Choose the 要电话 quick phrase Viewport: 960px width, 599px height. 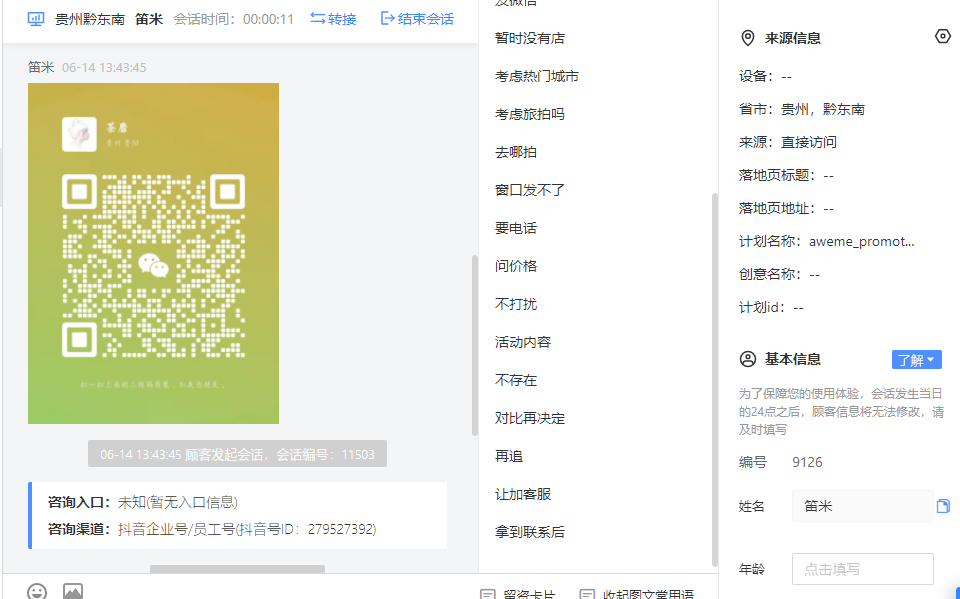(516, 228)
